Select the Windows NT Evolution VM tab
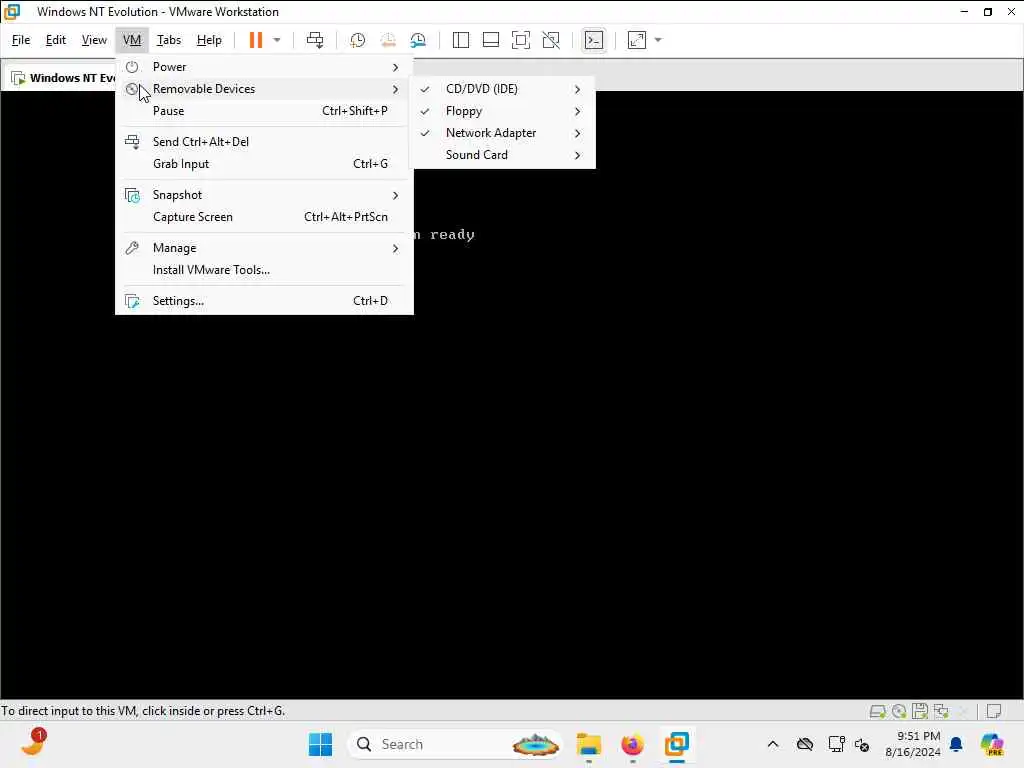1024x768 pixels. coord(63,78)
